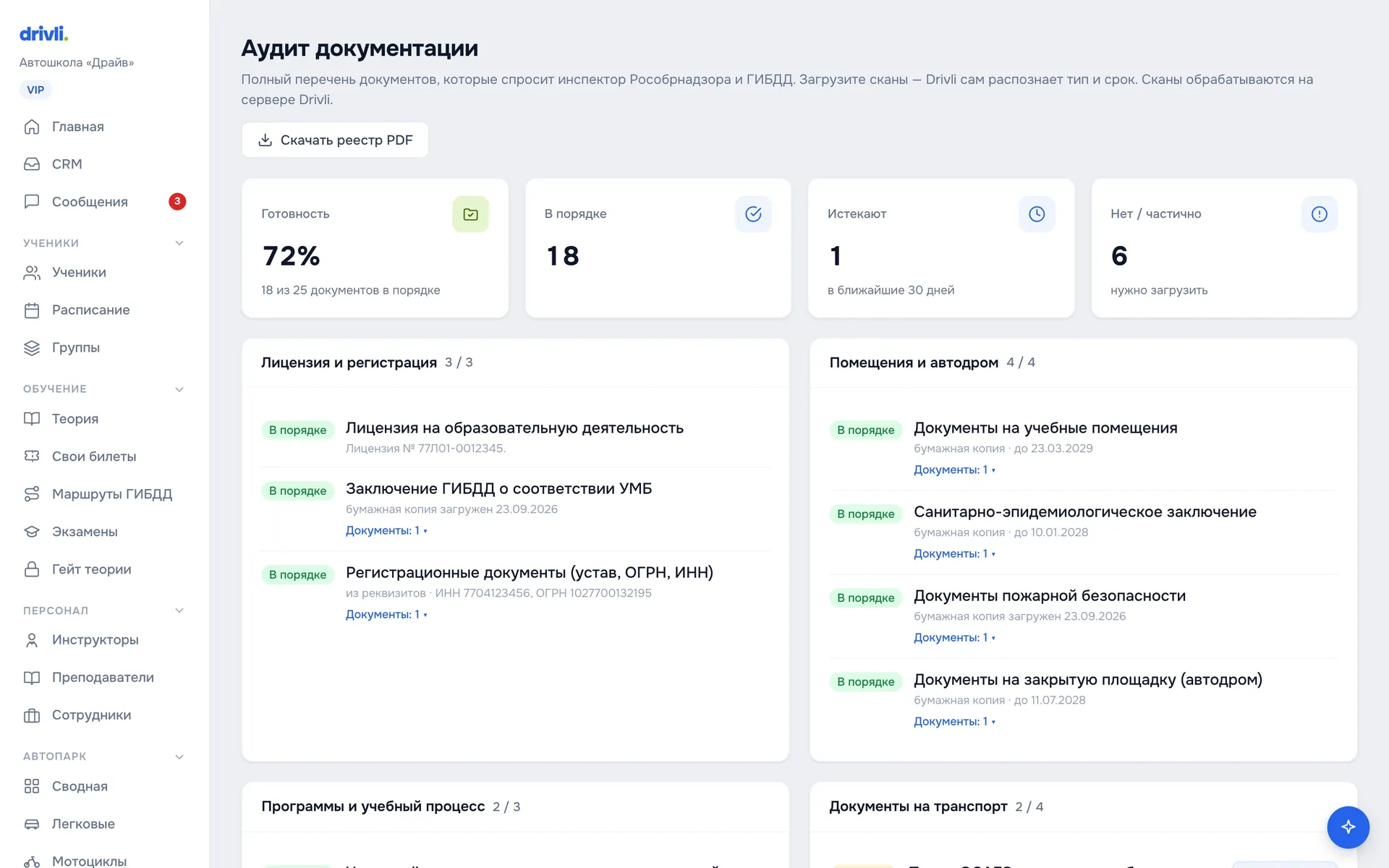Collapse the ОБУЧЕНИЕ sidebar section

pyautogui.click(x=179, y=389)
